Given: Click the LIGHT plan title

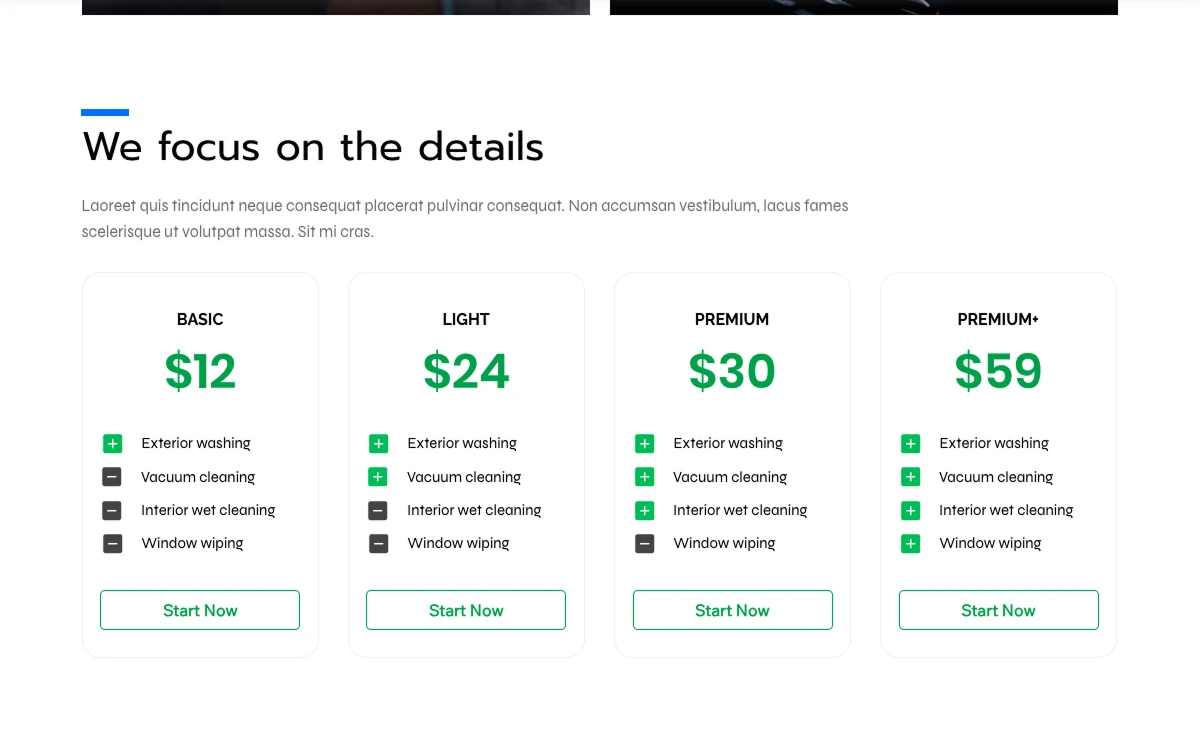Looking at the screenshot, I should pos(466,319).
